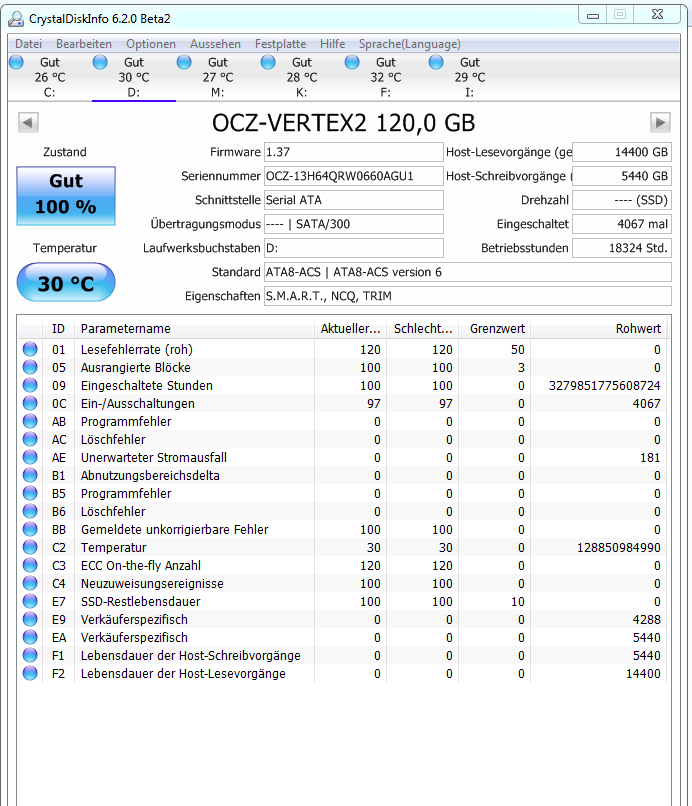Click status icon of SSD-Restlebensdauer row
This screenshot has height=806, width=692.
(x=30, y=601)
